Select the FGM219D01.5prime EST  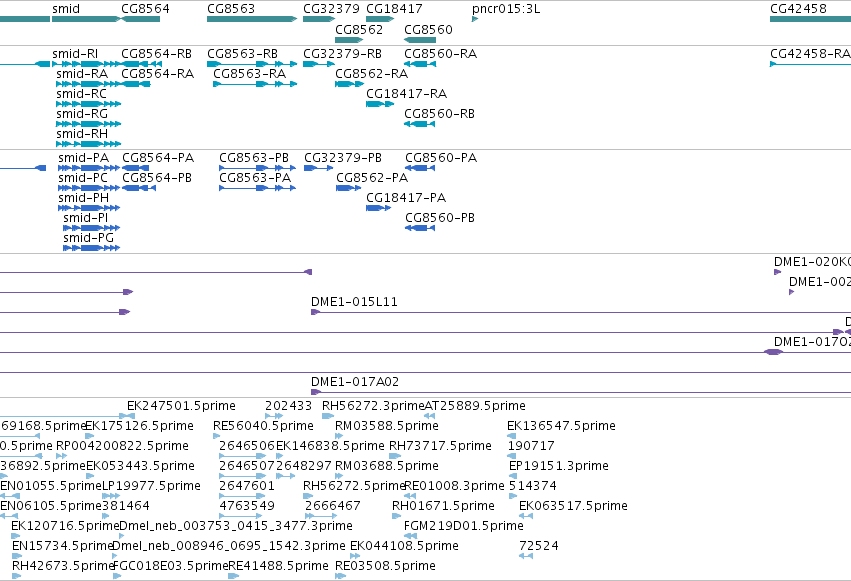pos(463,526)
